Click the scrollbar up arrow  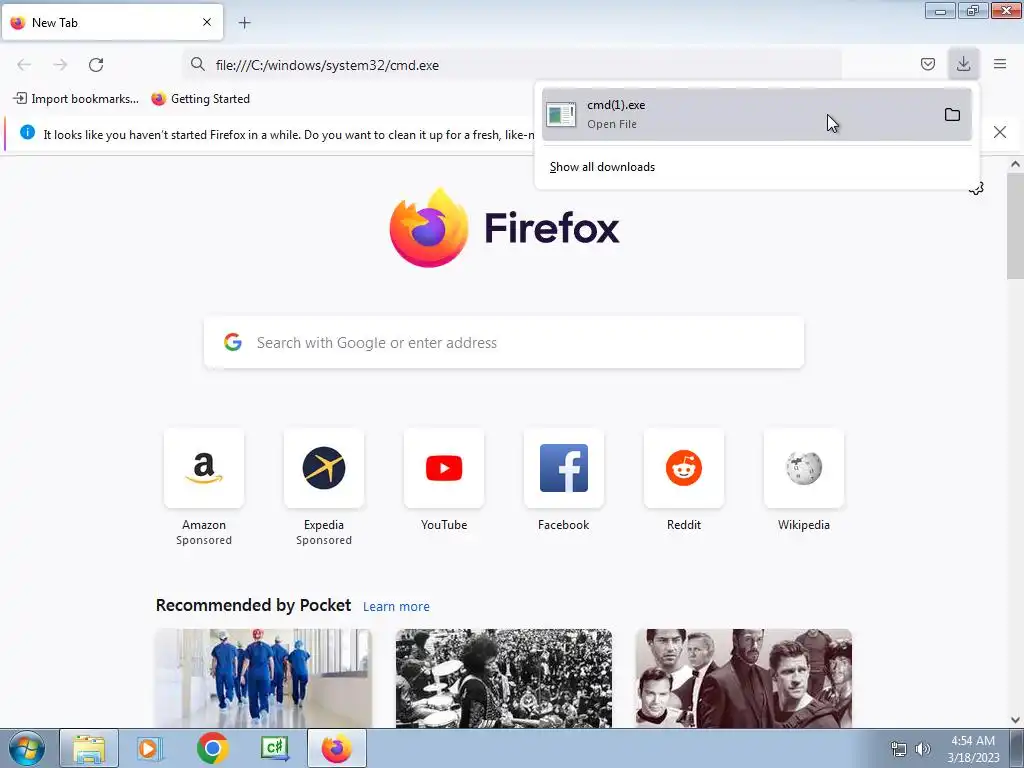pos(1015,165)
